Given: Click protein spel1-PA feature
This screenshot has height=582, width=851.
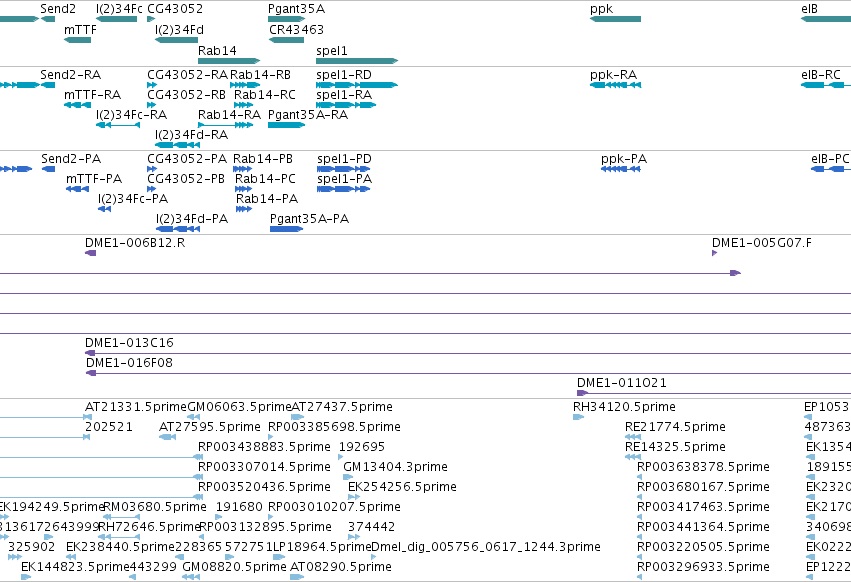Looking at the screenshot, I should point(344,189).
